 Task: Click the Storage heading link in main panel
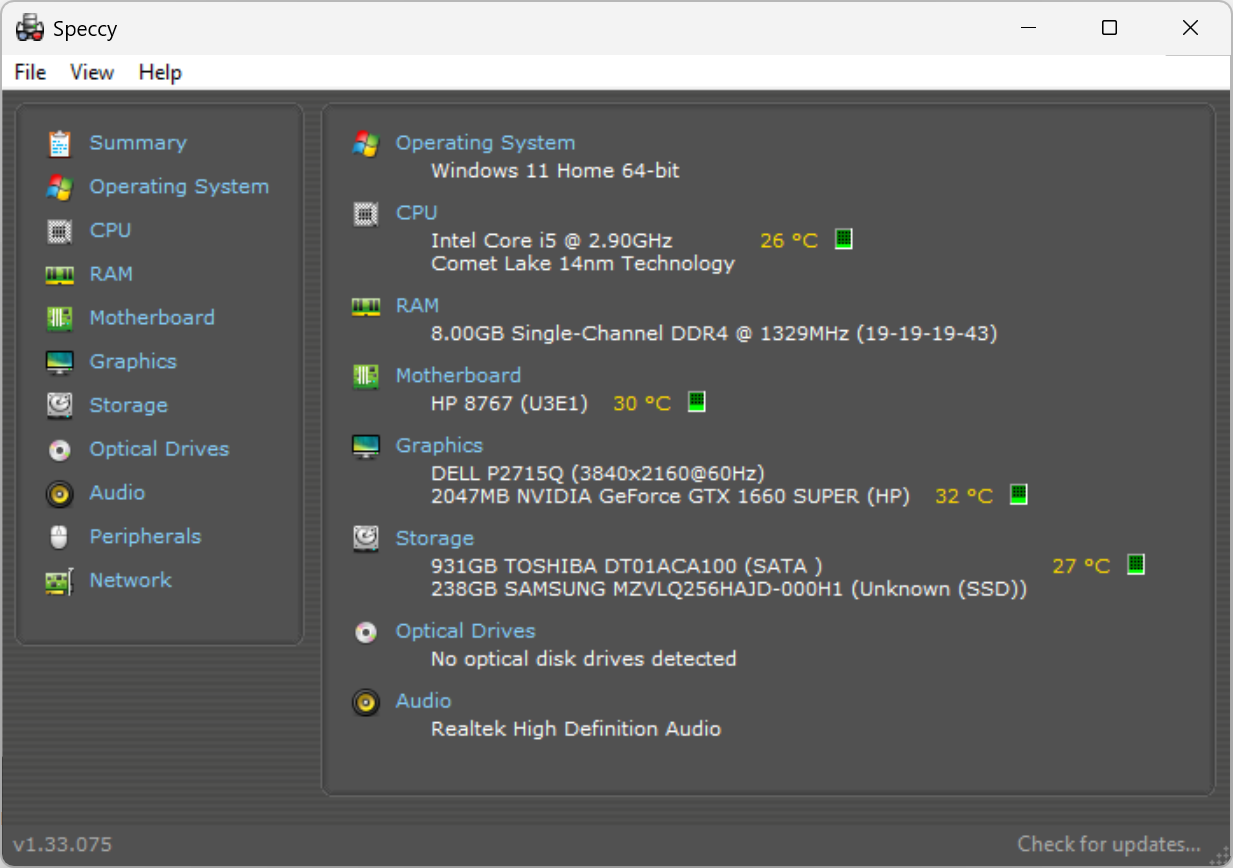click(x=434, y=539)
